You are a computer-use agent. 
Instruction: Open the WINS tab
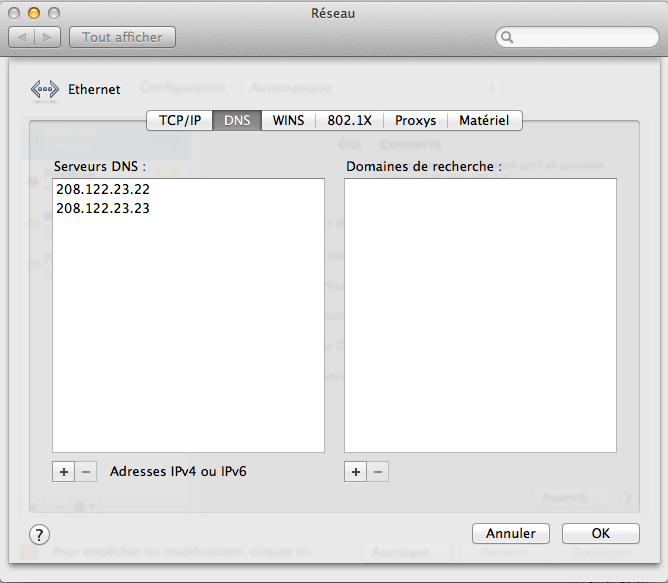[288, 120]
